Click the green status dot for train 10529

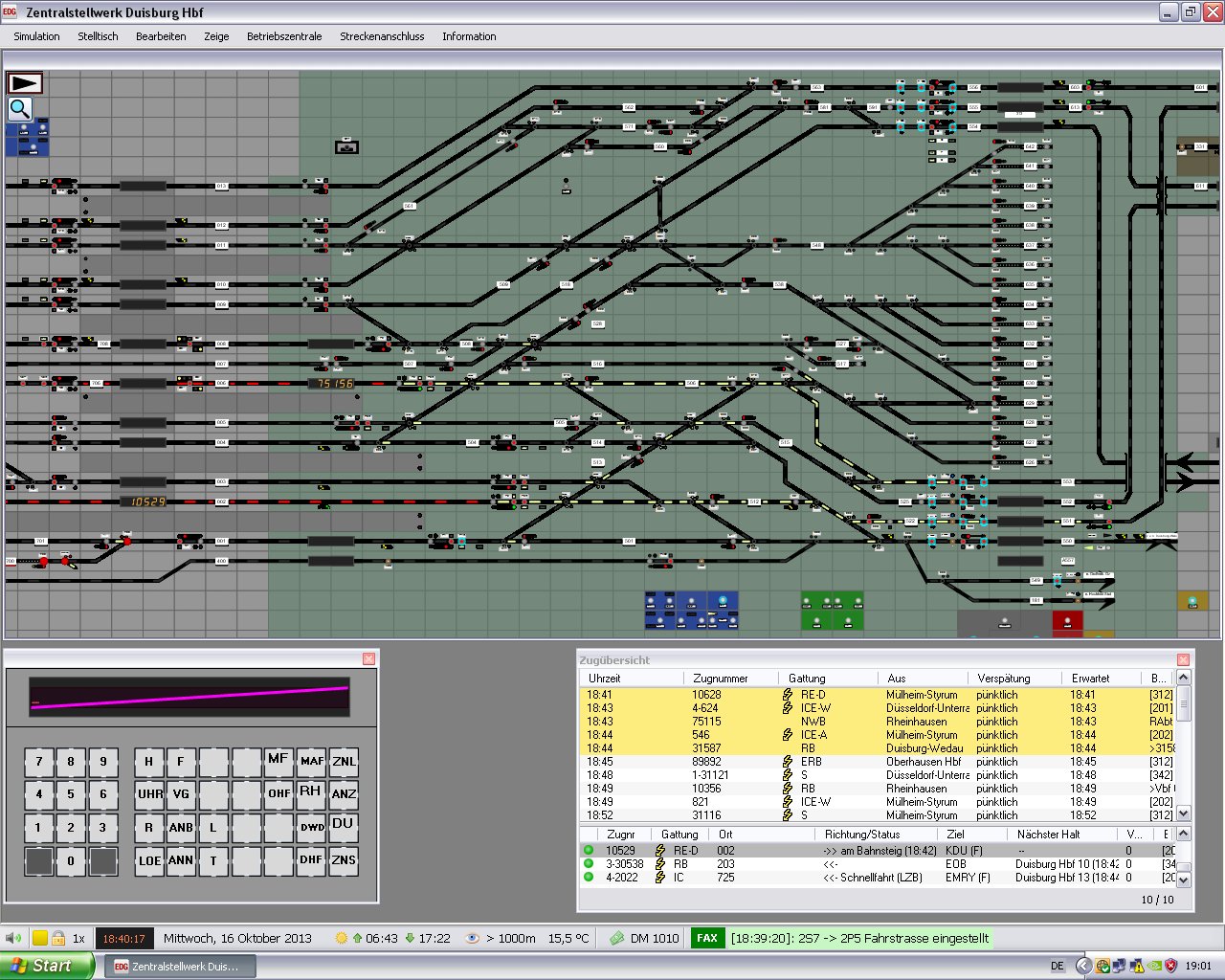[589, 850]
